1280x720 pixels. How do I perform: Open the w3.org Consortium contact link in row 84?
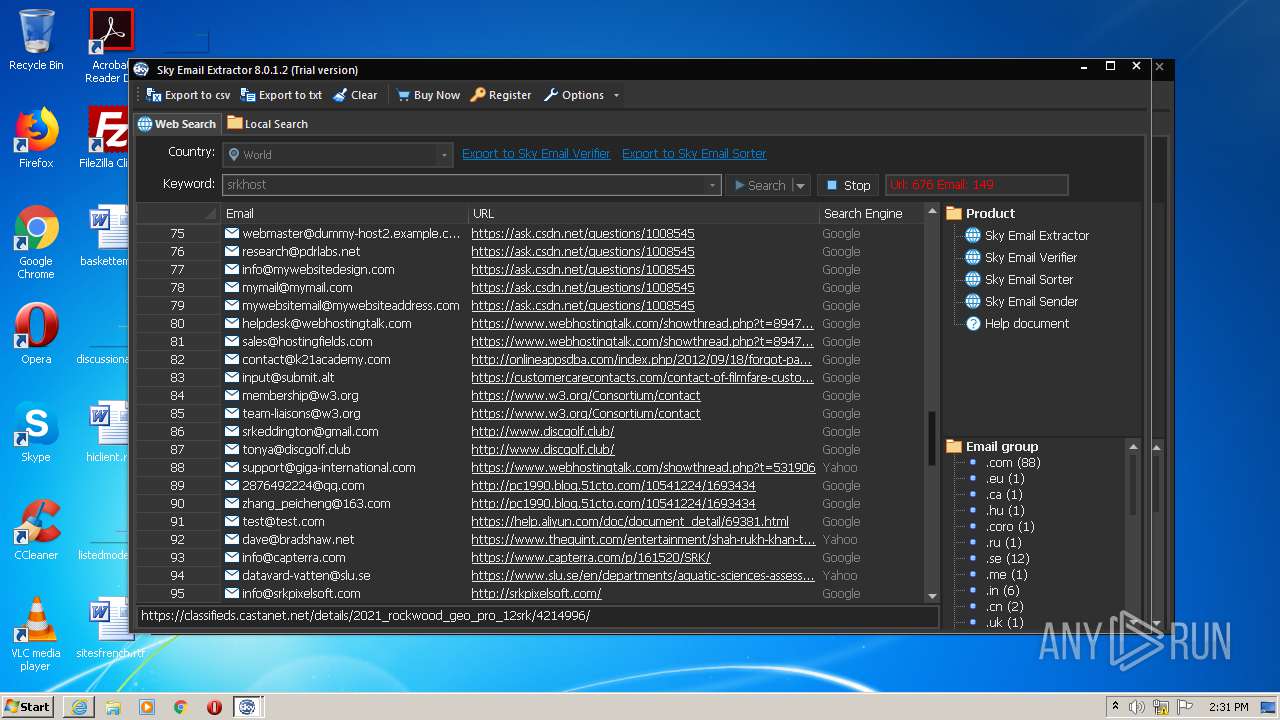[x=586, y=395]
